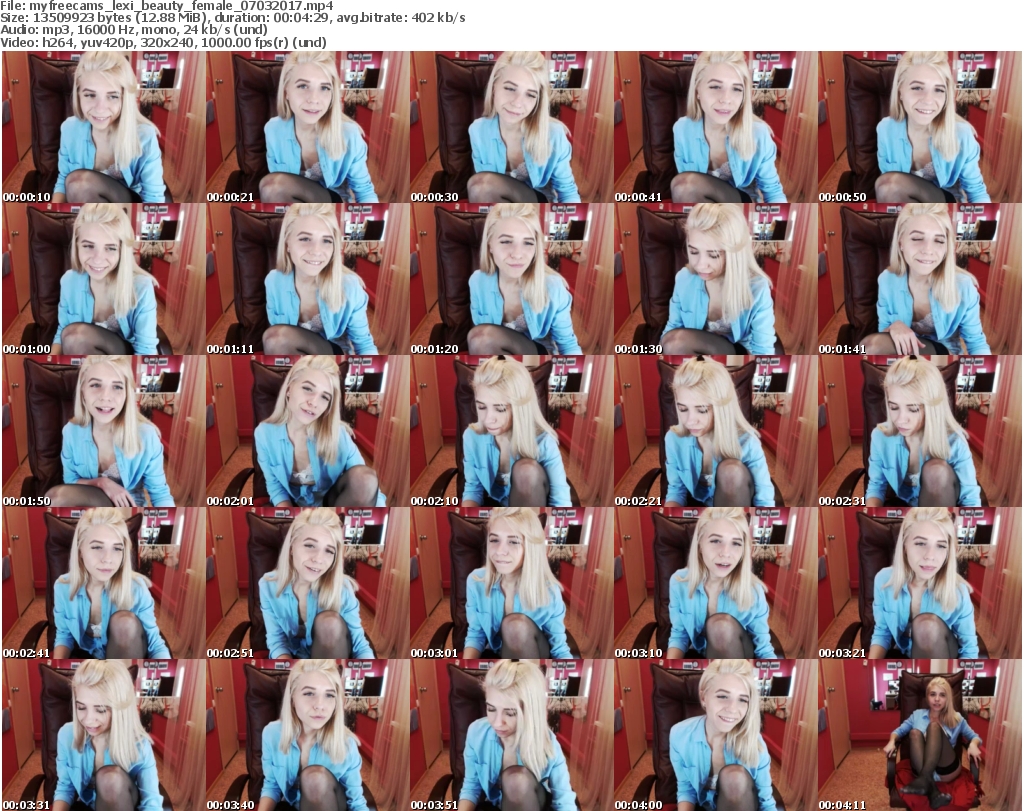Select the thumbnail stamped 00:01:30
The height and width of the screenshot is (811, 1024).
(716, 279)
